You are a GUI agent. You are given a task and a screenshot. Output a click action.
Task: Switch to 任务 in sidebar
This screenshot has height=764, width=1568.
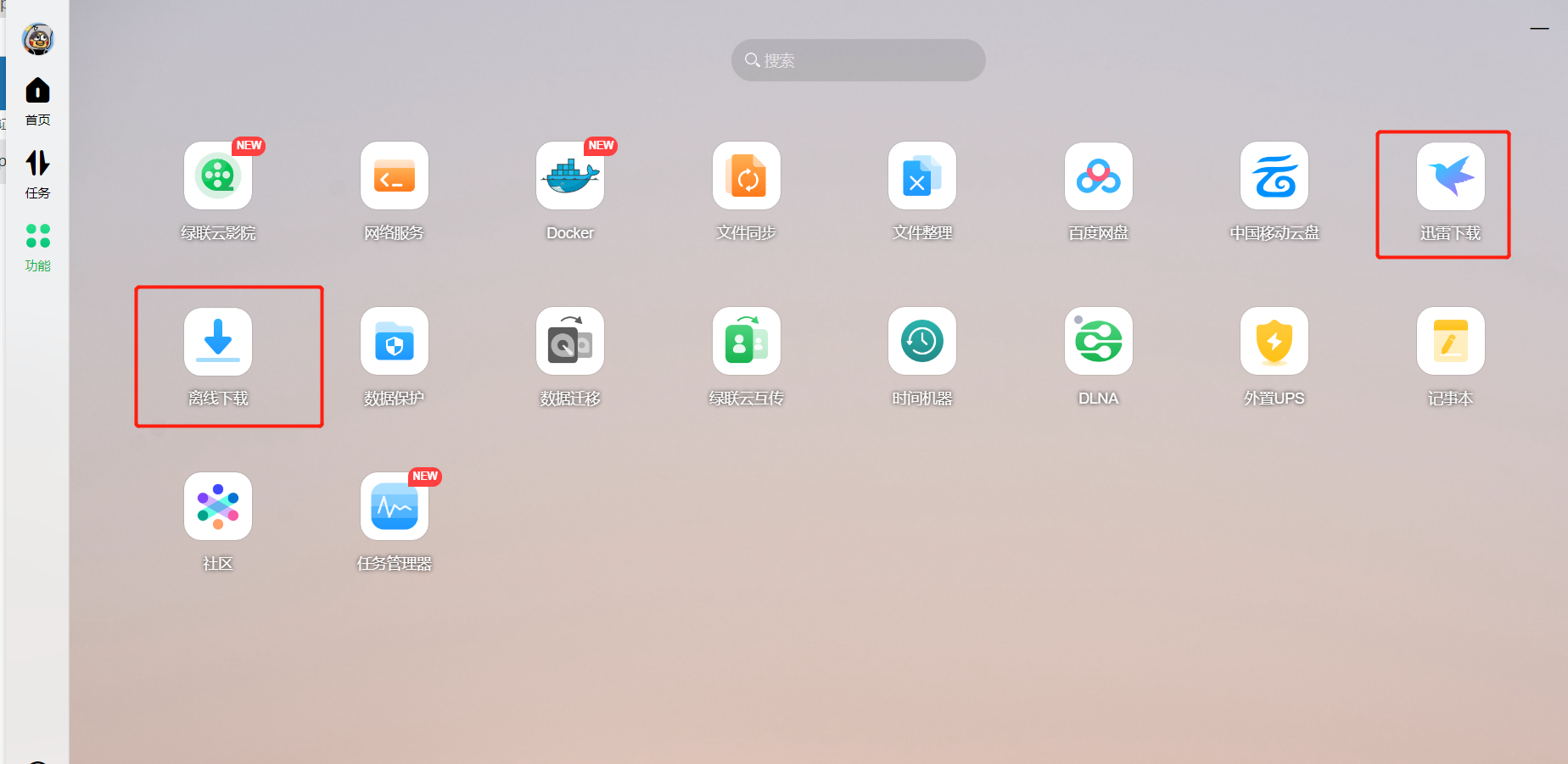(37, 175)
